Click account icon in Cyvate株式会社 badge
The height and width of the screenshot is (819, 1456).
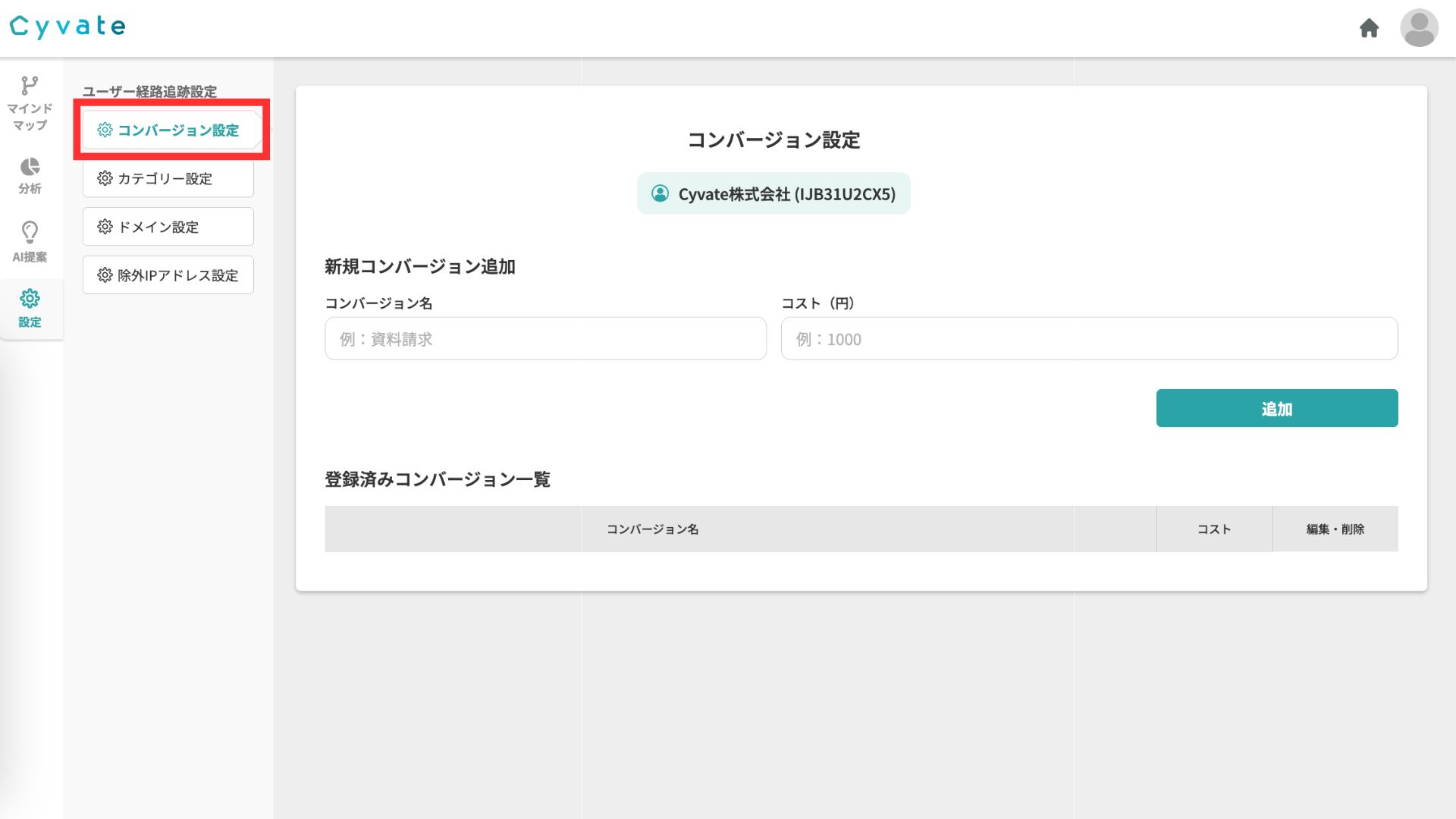coord(660,194)
